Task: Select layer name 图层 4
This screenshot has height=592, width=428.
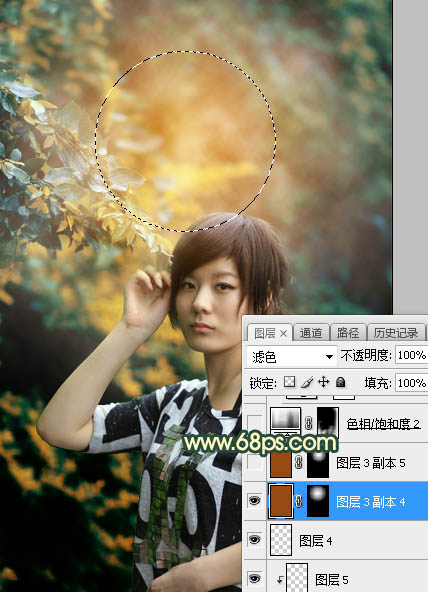Action: pos(316,541)
